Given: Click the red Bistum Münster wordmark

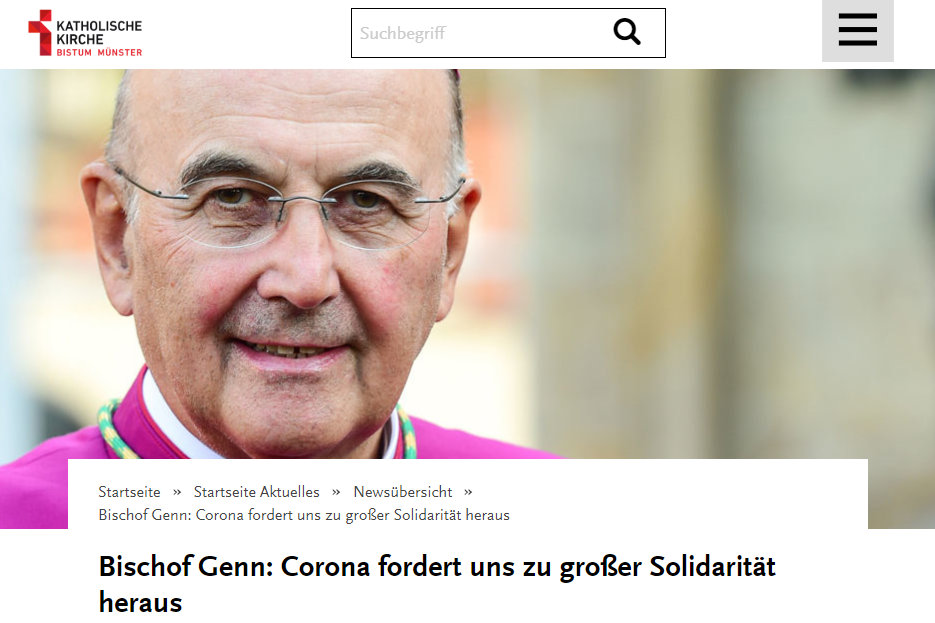Looking at the screenshot, I should 99,52.
